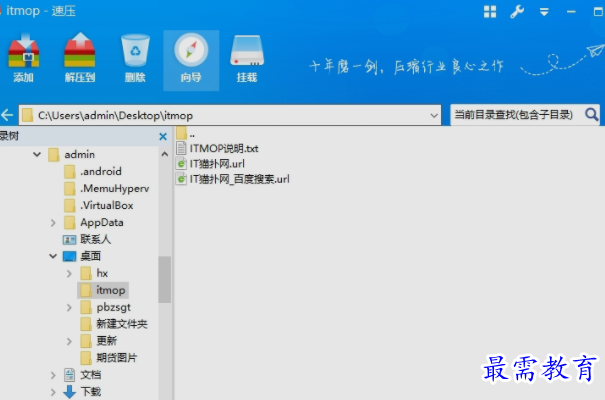Select the 期货图片 folder

[x=109, y=358]
